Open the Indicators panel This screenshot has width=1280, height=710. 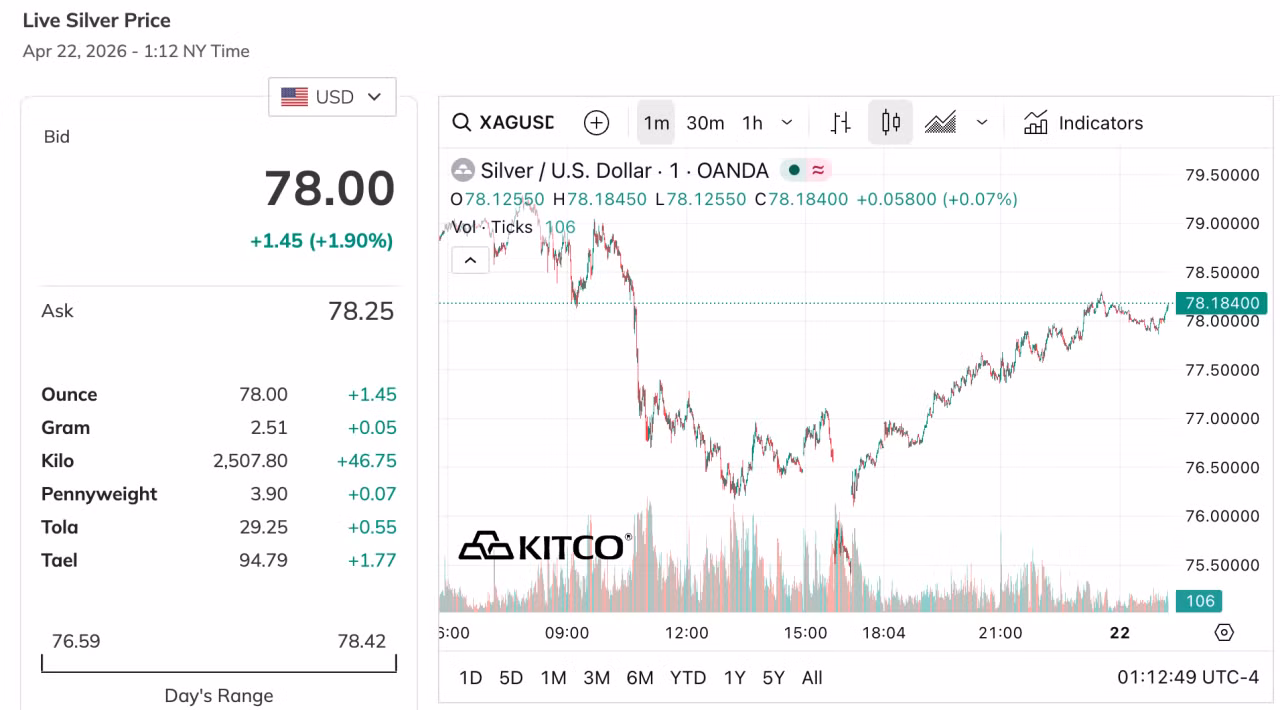(x=1083, y=123)
